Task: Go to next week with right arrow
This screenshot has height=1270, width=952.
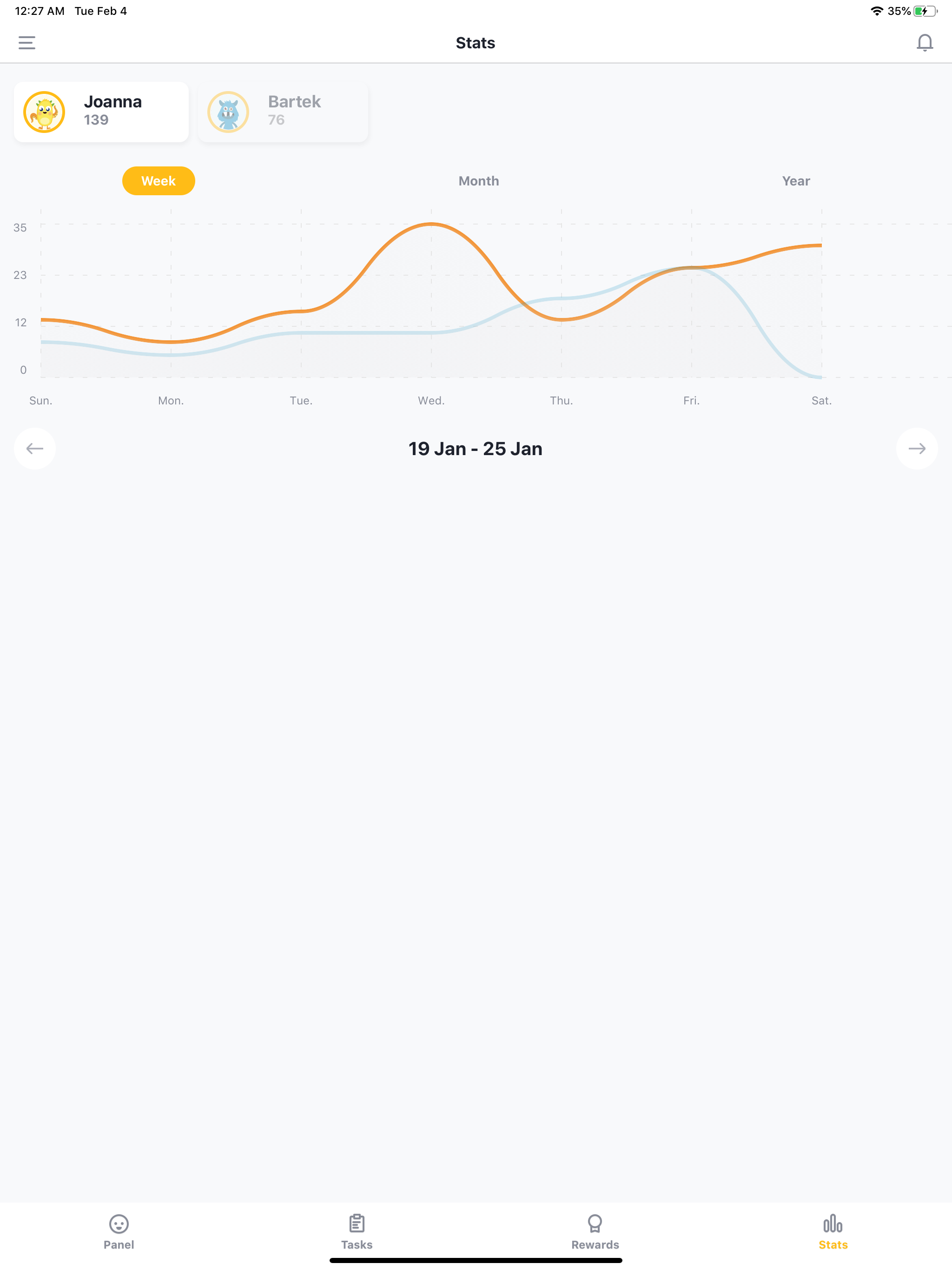Action: tap(917, 449)
